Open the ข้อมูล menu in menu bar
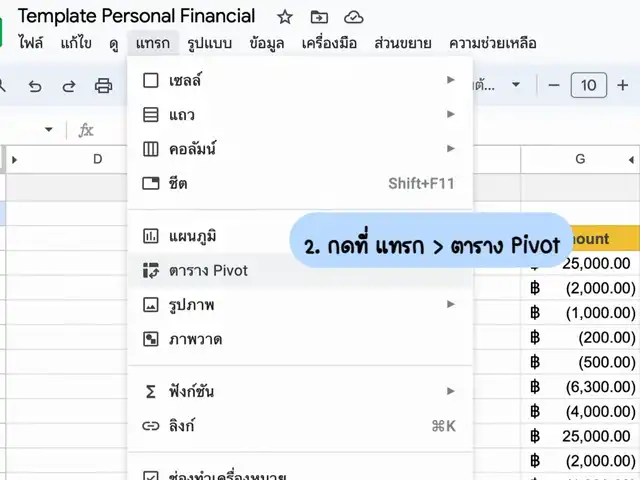This screenshot has height=480, width=640. tap(267, 43)
